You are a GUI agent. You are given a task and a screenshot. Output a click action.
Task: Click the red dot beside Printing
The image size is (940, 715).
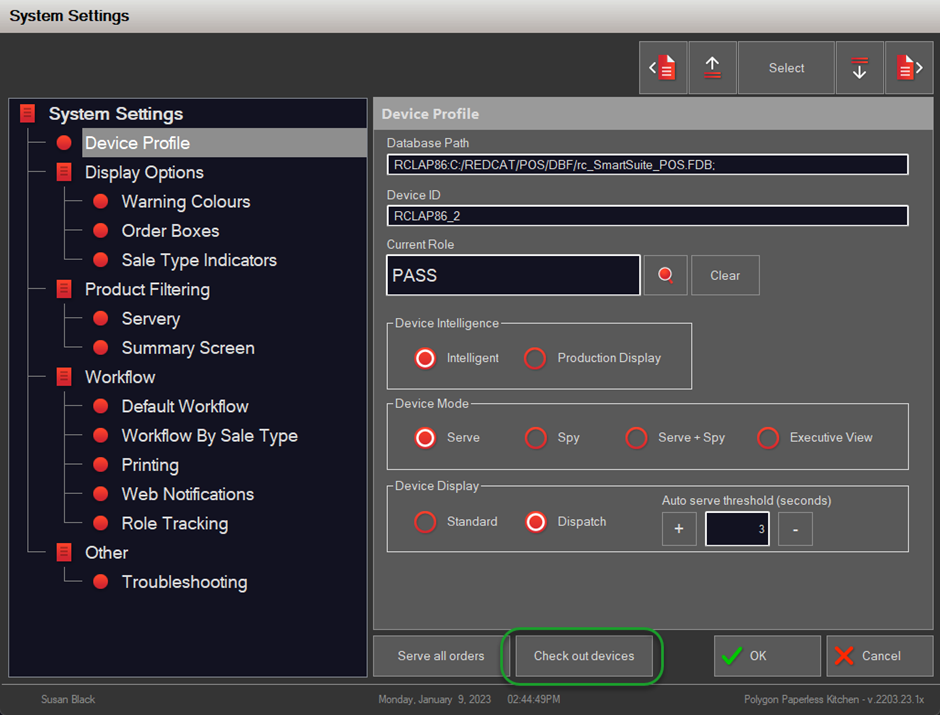(x=101, y=464)
